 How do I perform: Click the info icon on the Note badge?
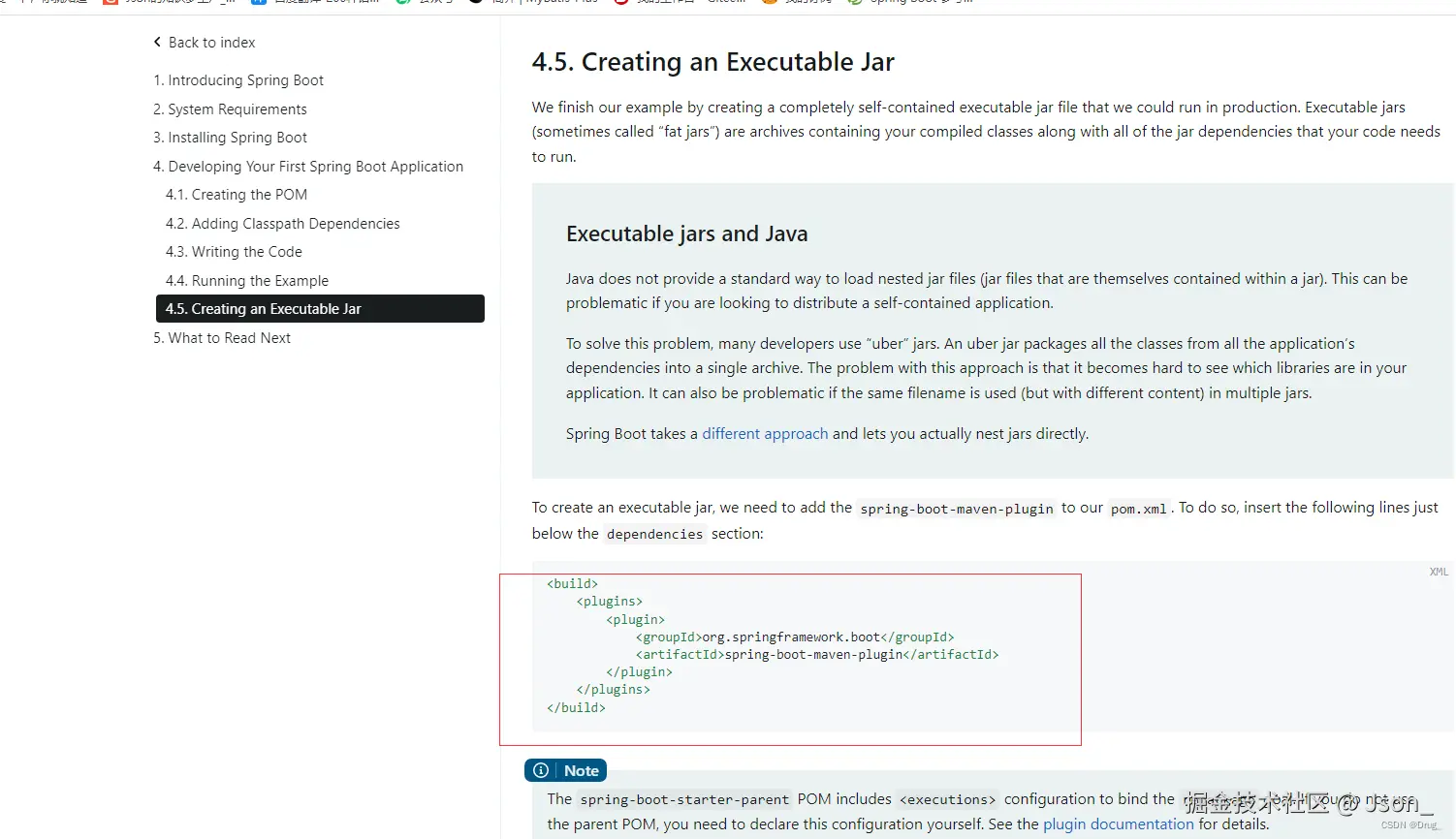[541, 770]
